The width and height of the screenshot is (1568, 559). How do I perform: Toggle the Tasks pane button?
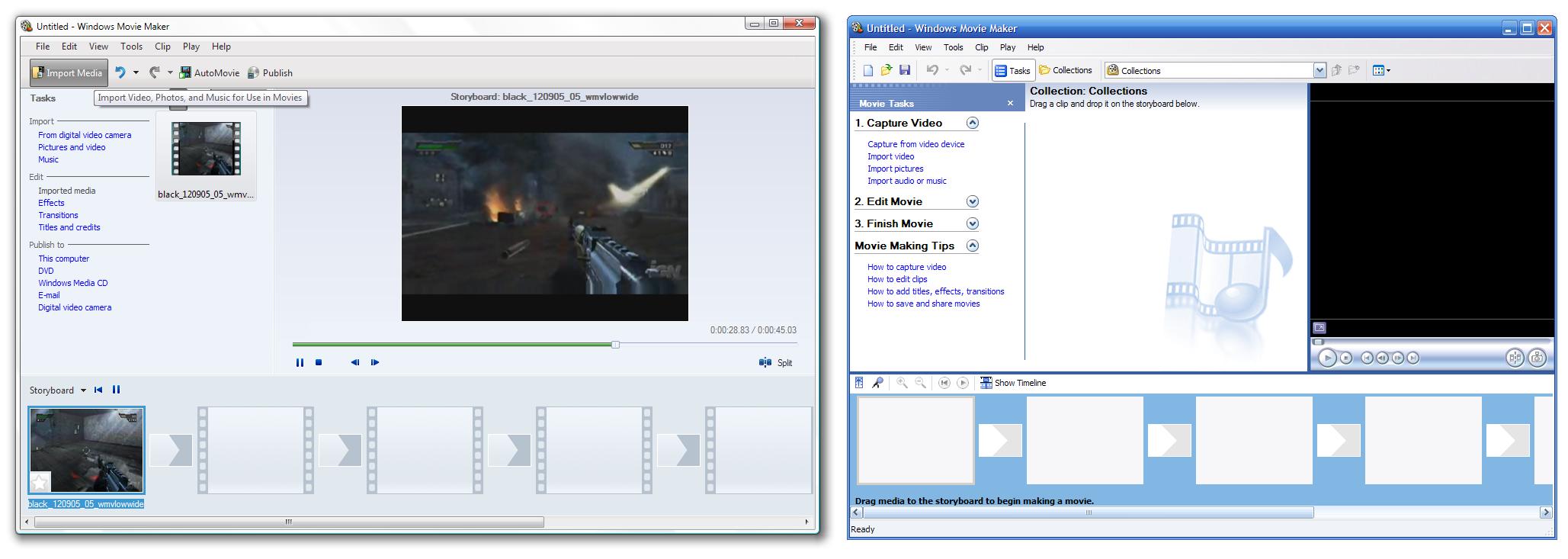pos(1012,70)
